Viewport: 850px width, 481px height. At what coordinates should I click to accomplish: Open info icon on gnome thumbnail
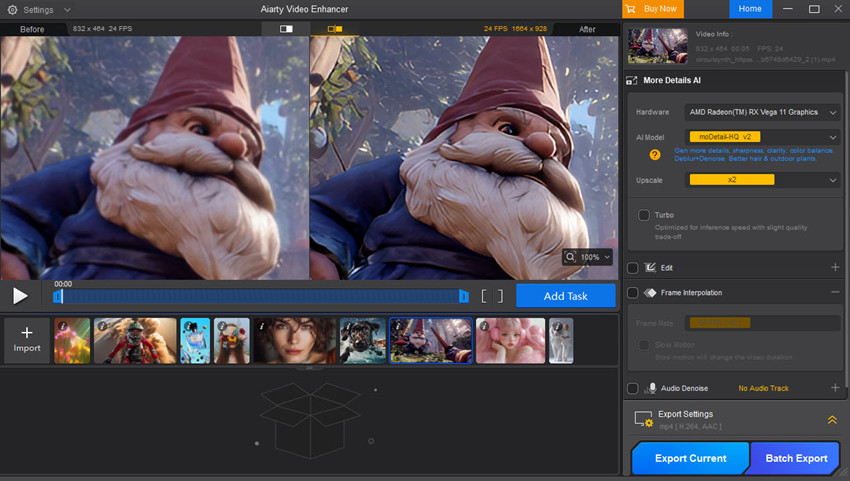pos(398,326)
